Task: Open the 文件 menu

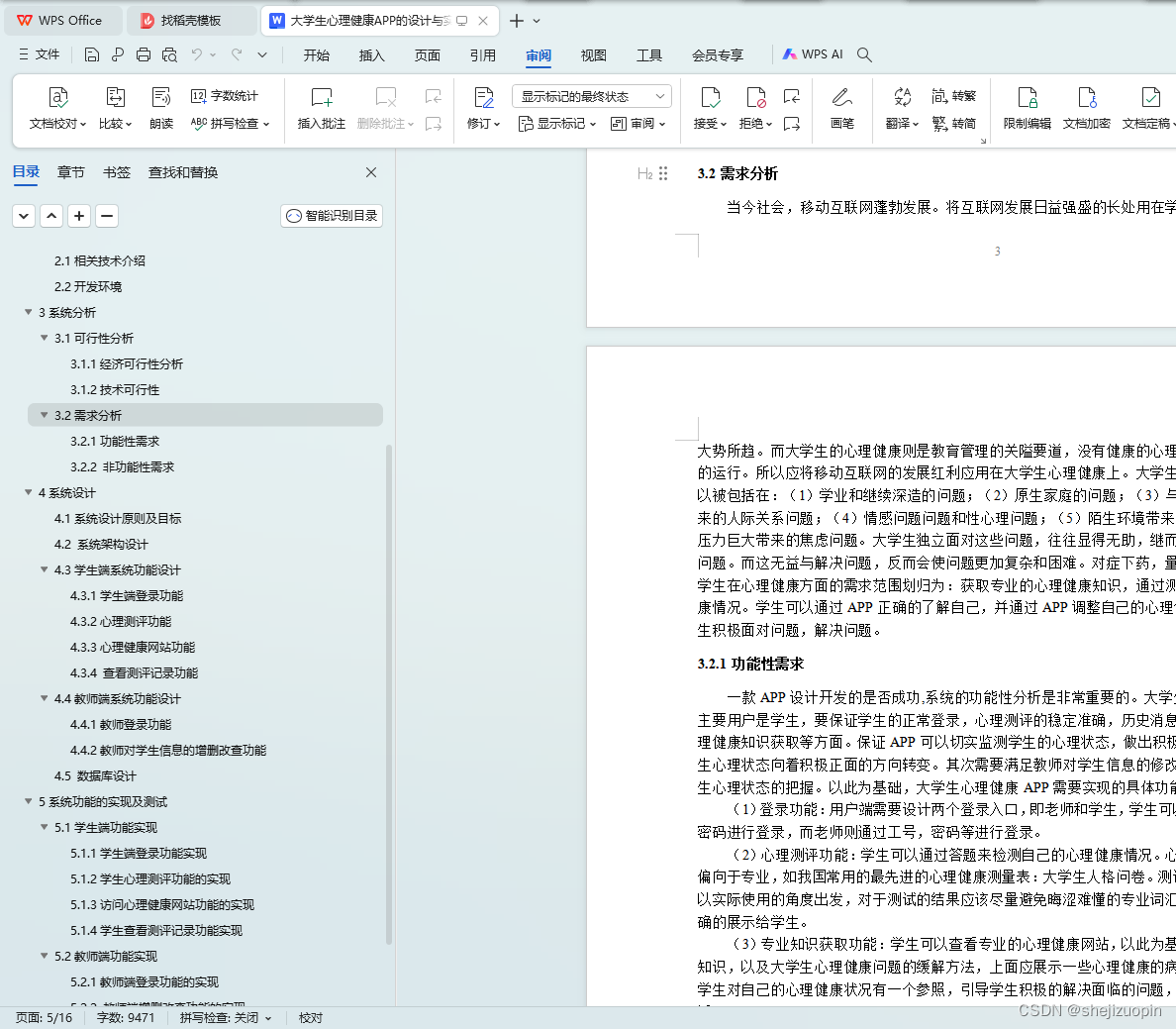Action: pos(39,54)
